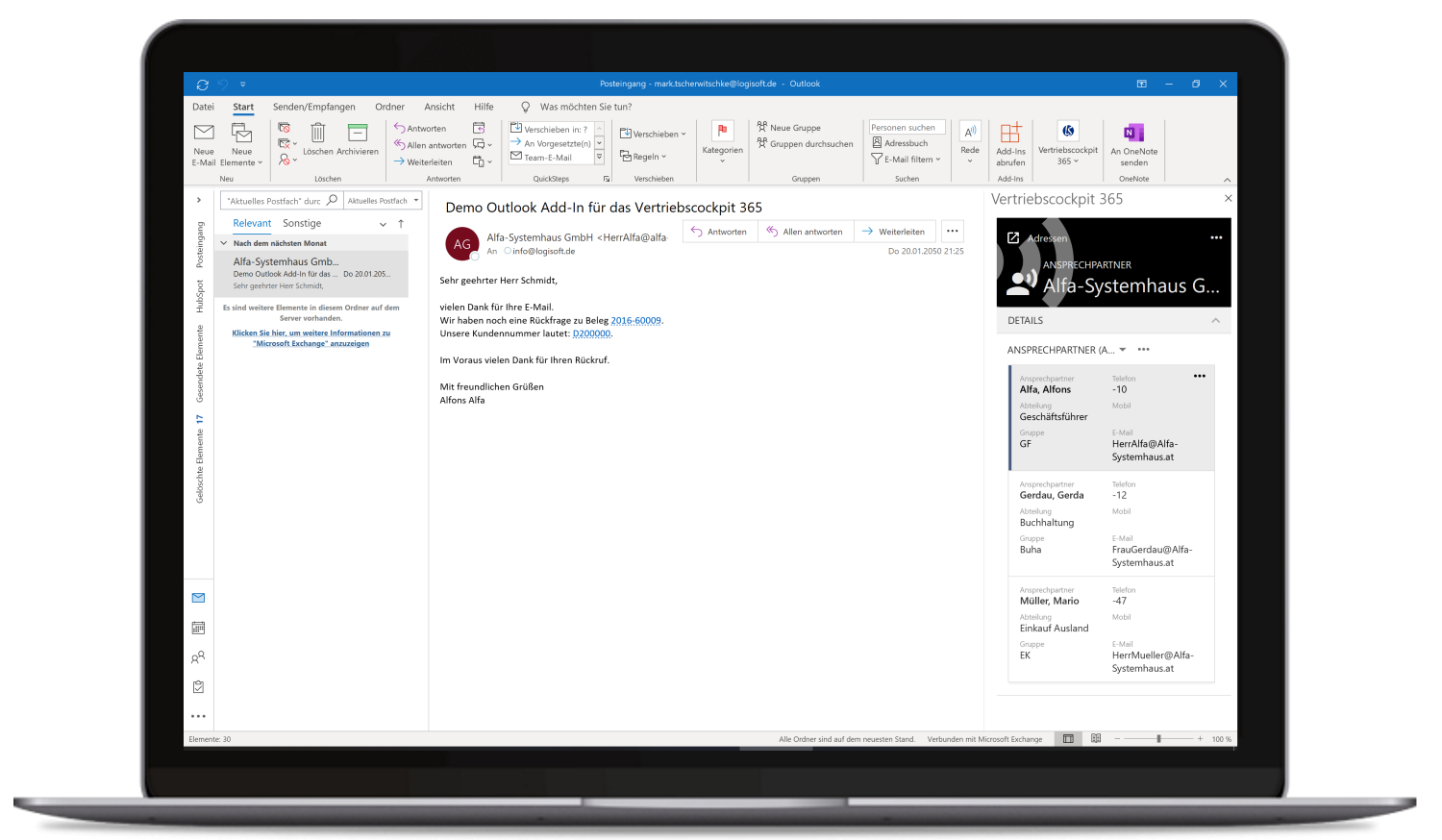Close the Vertriebscockpit 365 pane

(x=1228, y=198)
